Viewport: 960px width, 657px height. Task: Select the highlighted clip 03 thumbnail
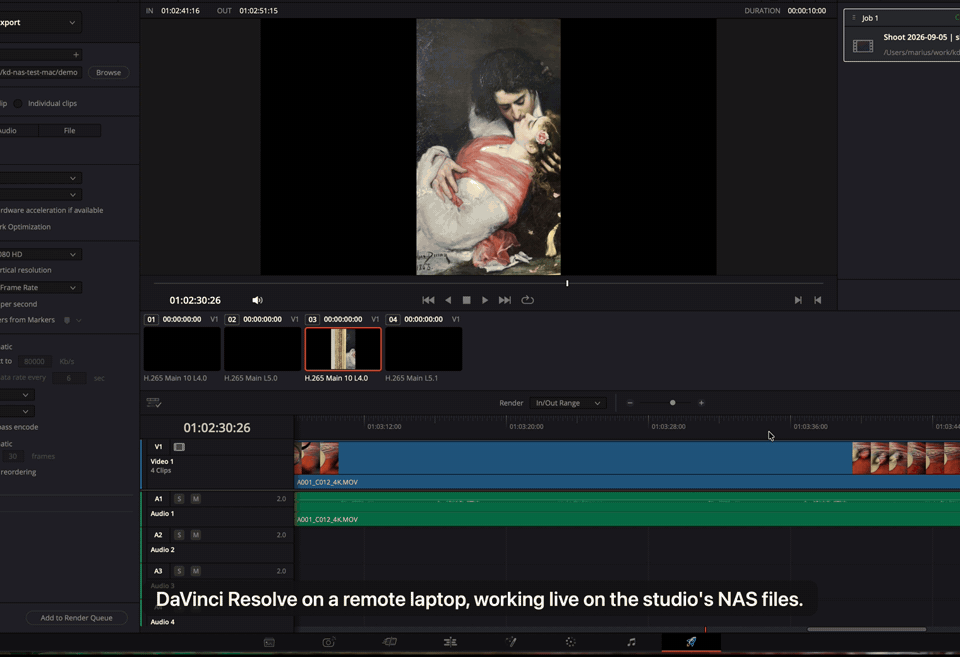[343, 349]
